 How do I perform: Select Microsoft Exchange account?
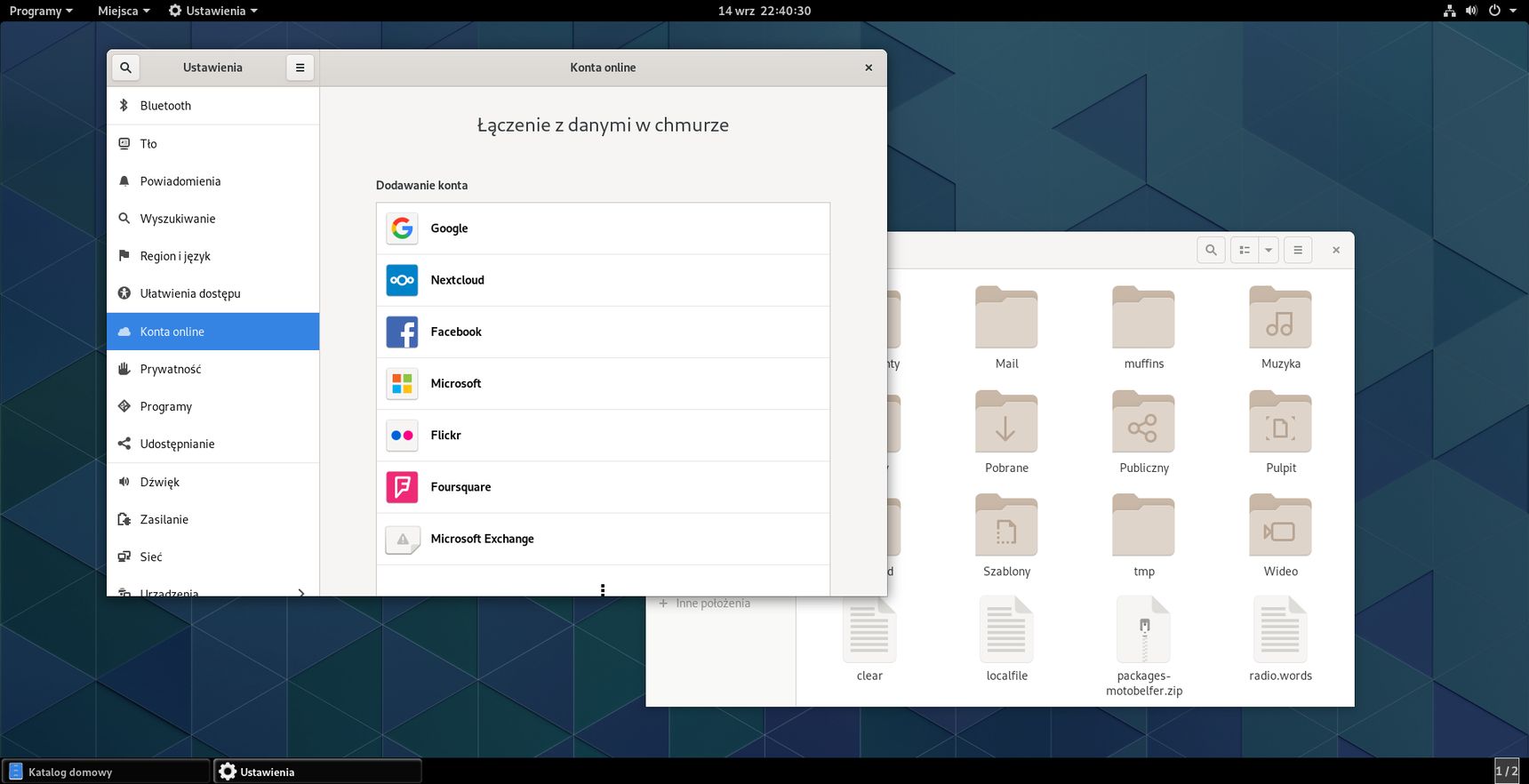click(x=603, y=539)
